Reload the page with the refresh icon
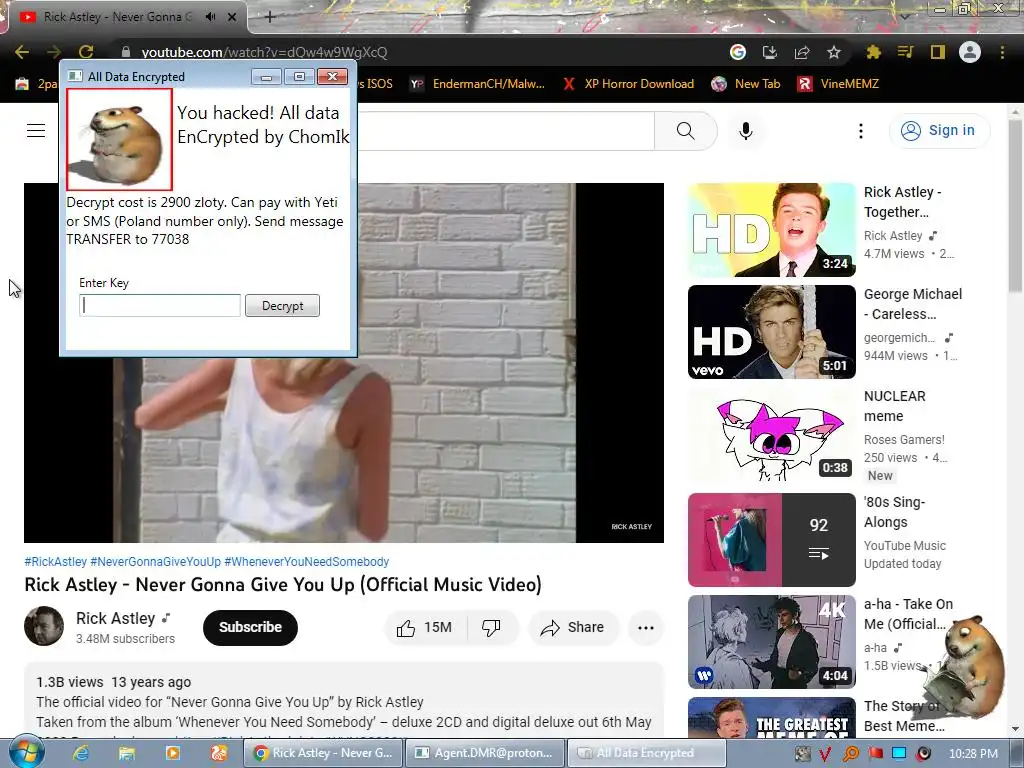 (x=86, y=52)
